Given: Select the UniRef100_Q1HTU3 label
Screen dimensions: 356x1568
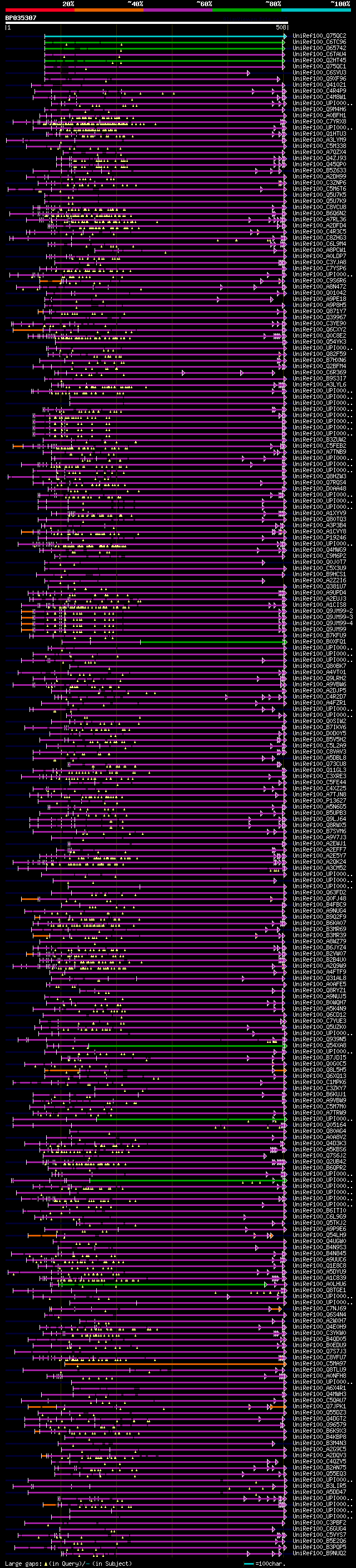Looking at the screenshot, I should 319,134.
